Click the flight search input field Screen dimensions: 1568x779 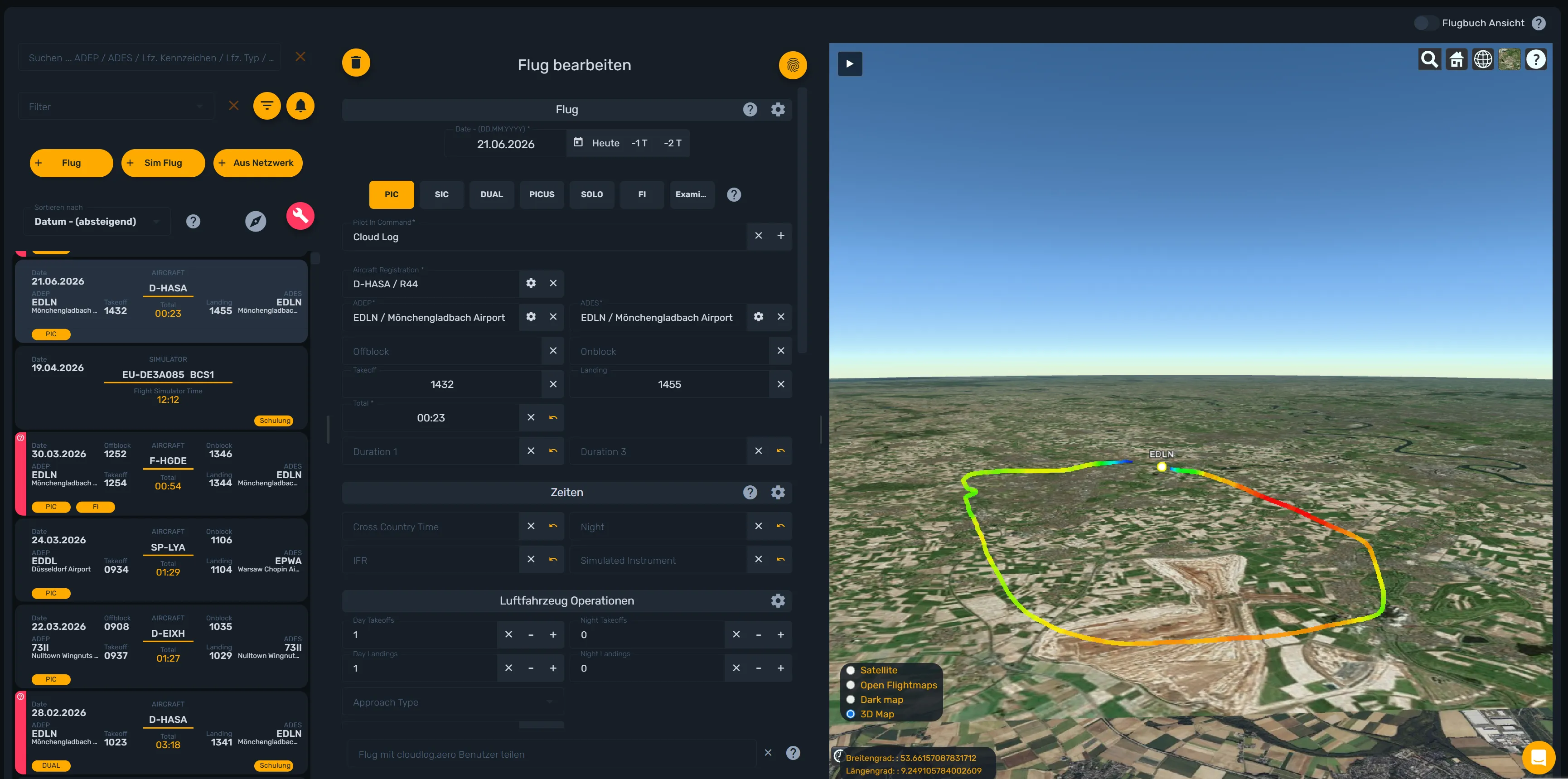(149, 57)
